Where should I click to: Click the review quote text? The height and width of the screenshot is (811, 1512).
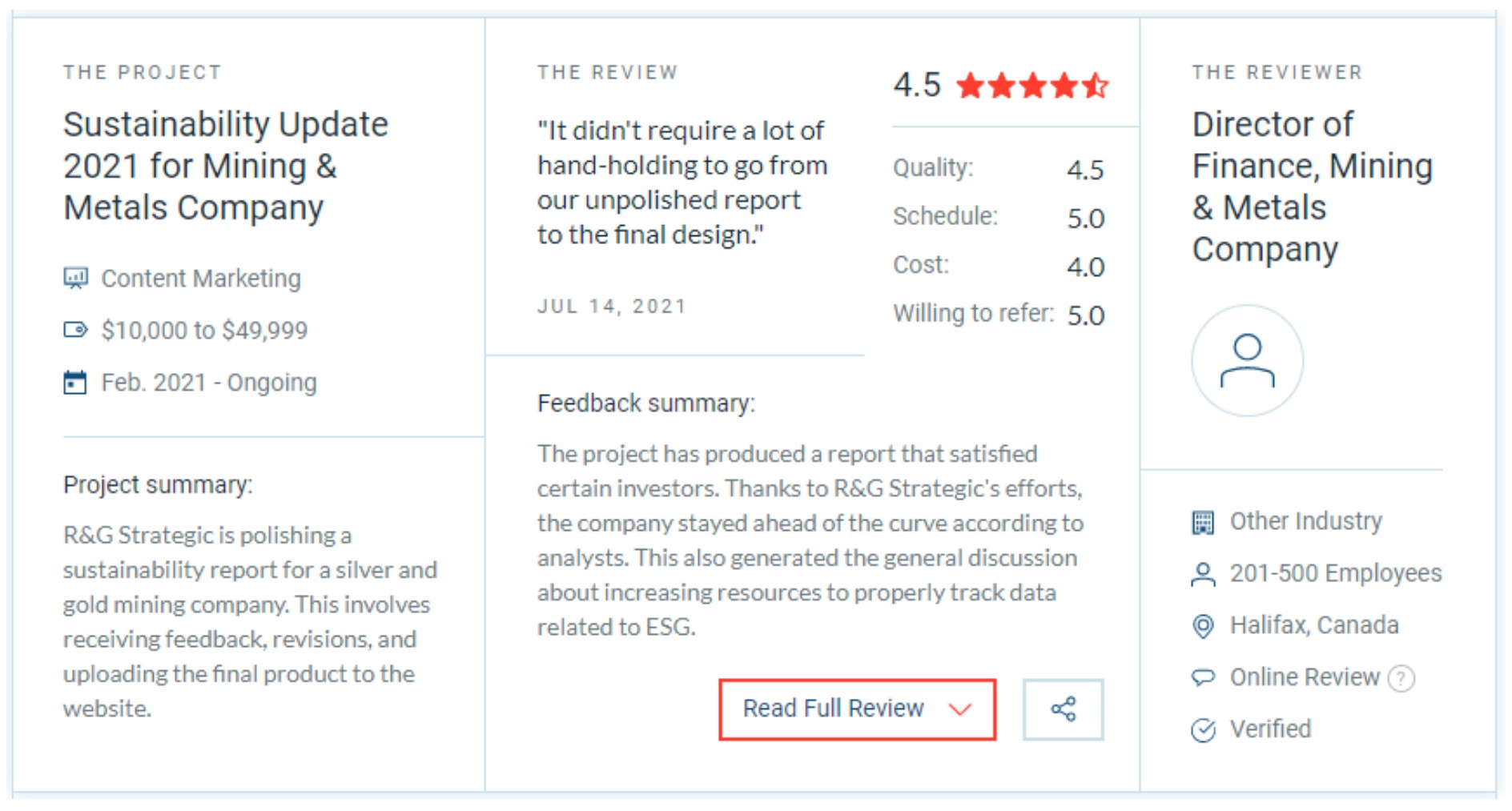(682, 183)
